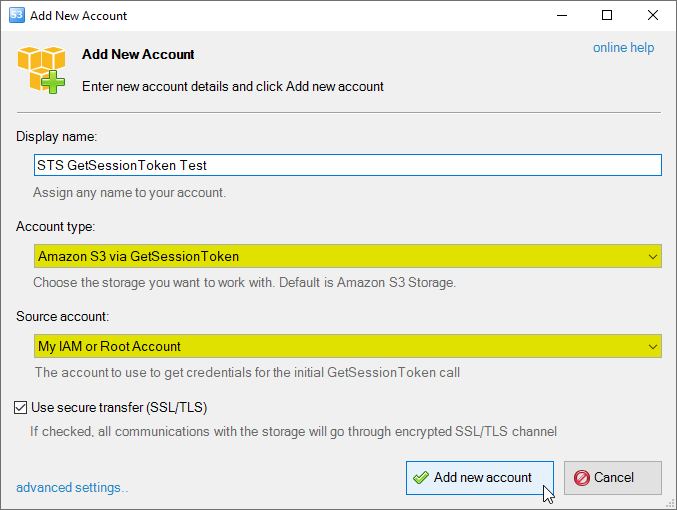
Task: Click the Add New Account boxes icon
Action: pyautogui.click(x=41, y=70)
